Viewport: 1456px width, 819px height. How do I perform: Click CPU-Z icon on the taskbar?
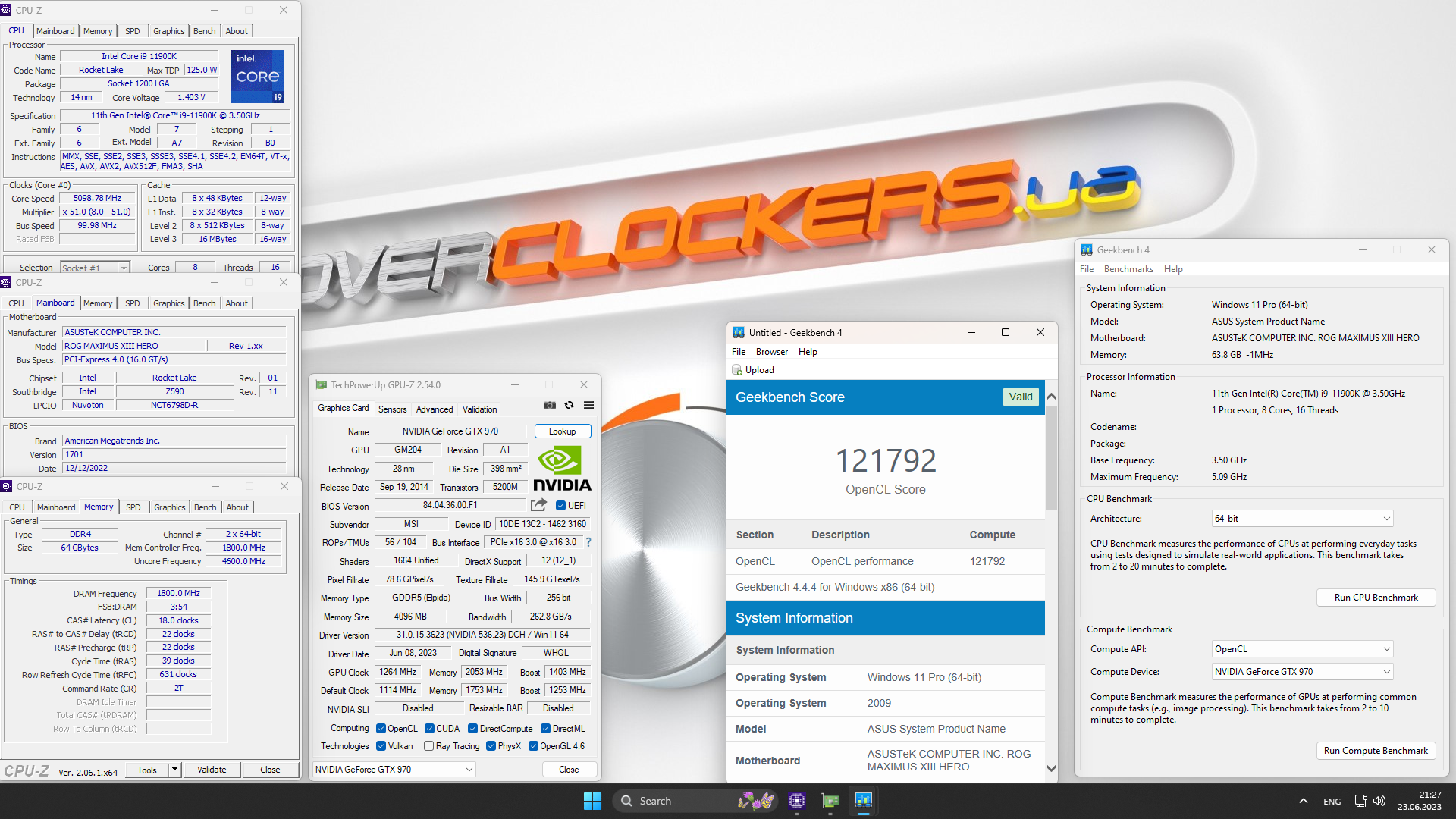click(x=796, y=801)
